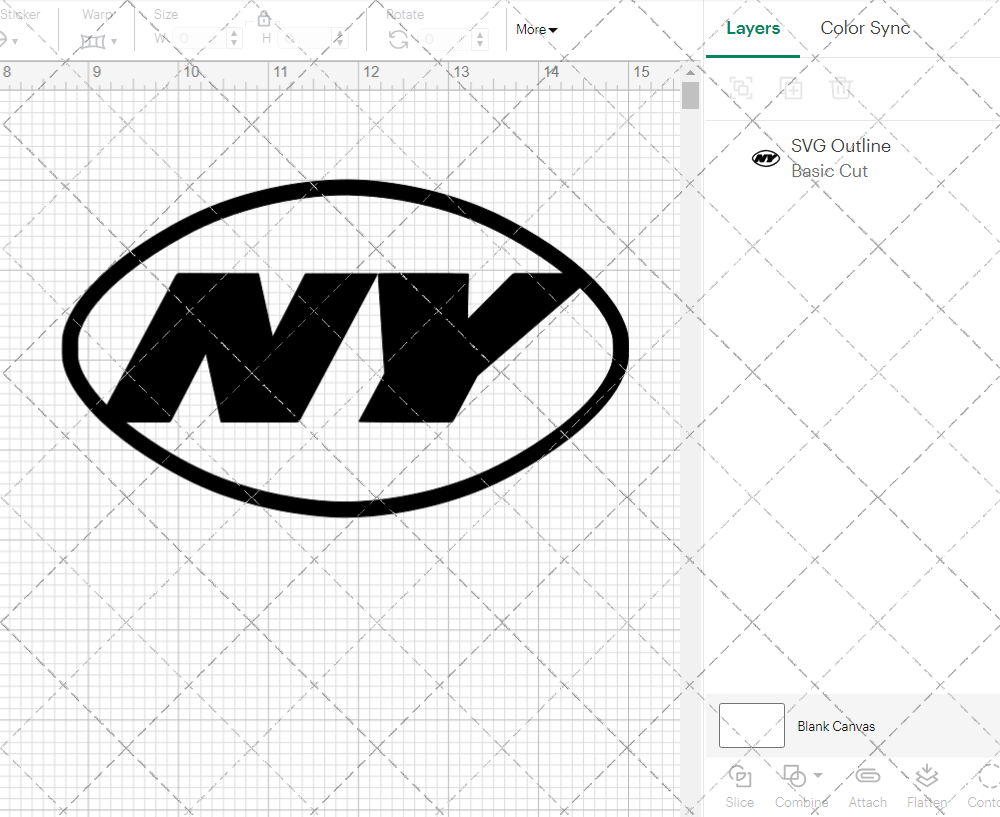1000x817 pixels.
Task: Switch to the Color Sync tab
Action: pyautogui.click(x=865, y=28)
